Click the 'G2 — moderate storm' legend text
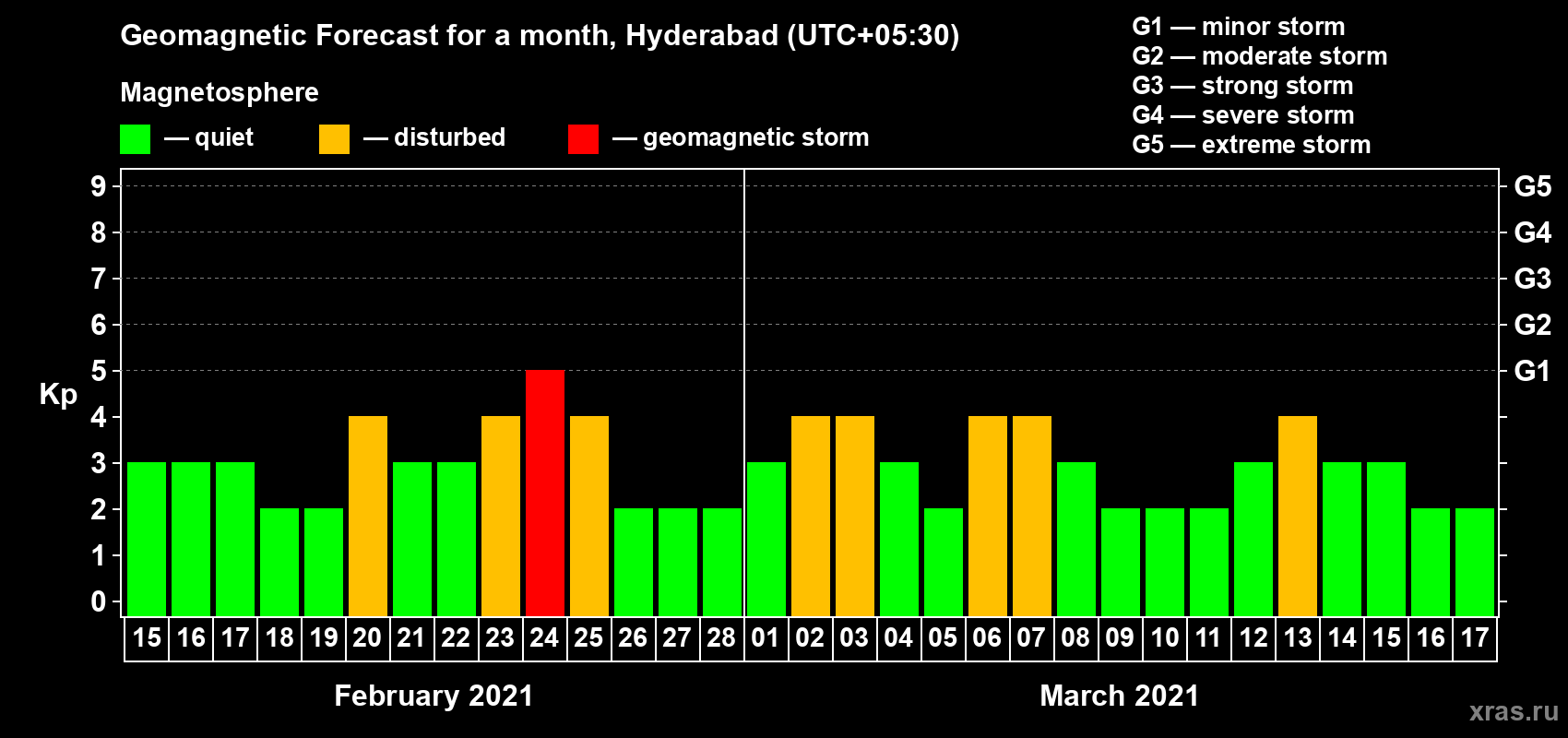 click(1260, 56)
